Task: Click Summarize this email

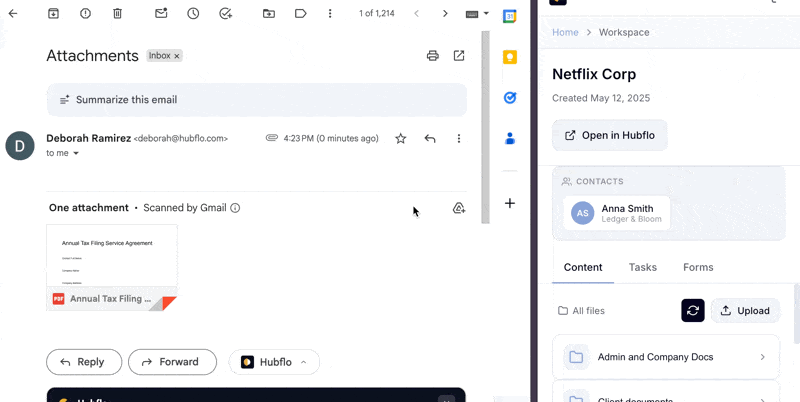Action: pyautogui.click(x=257, y=100)
